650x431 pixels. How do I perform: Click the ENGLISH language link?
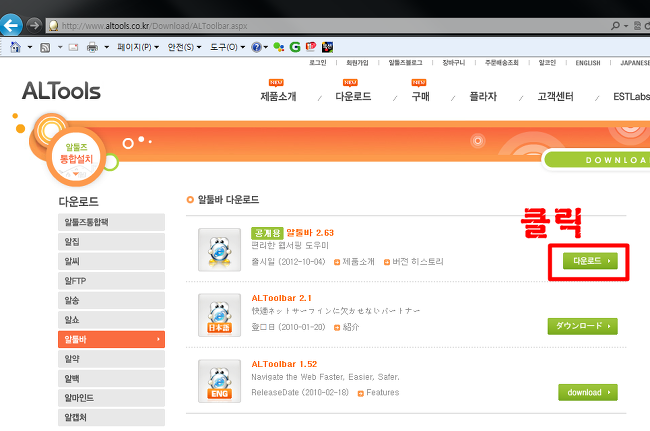coord(588,63)
